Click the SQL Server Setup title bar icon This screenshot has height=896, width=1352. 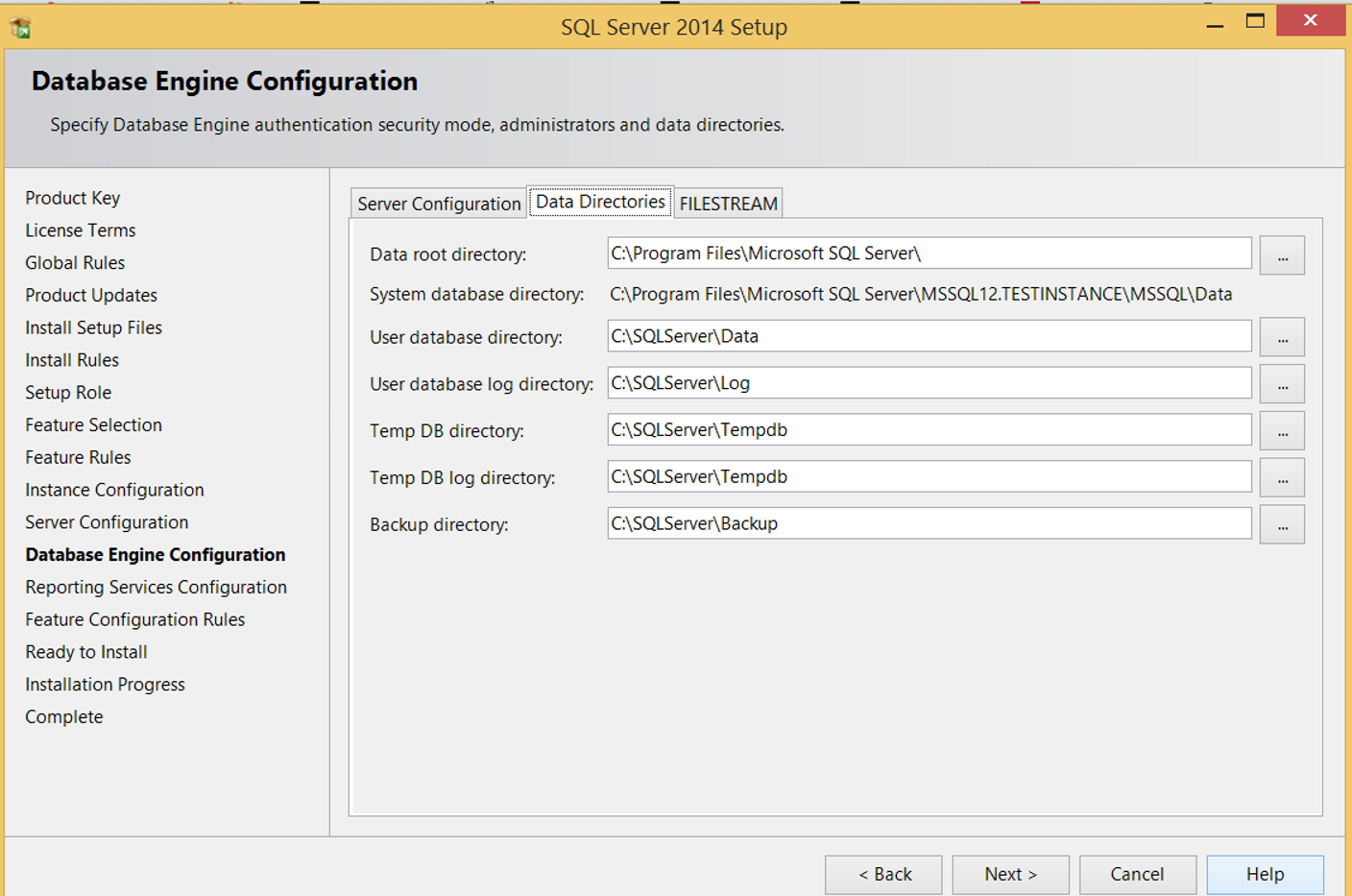(20, 28)
